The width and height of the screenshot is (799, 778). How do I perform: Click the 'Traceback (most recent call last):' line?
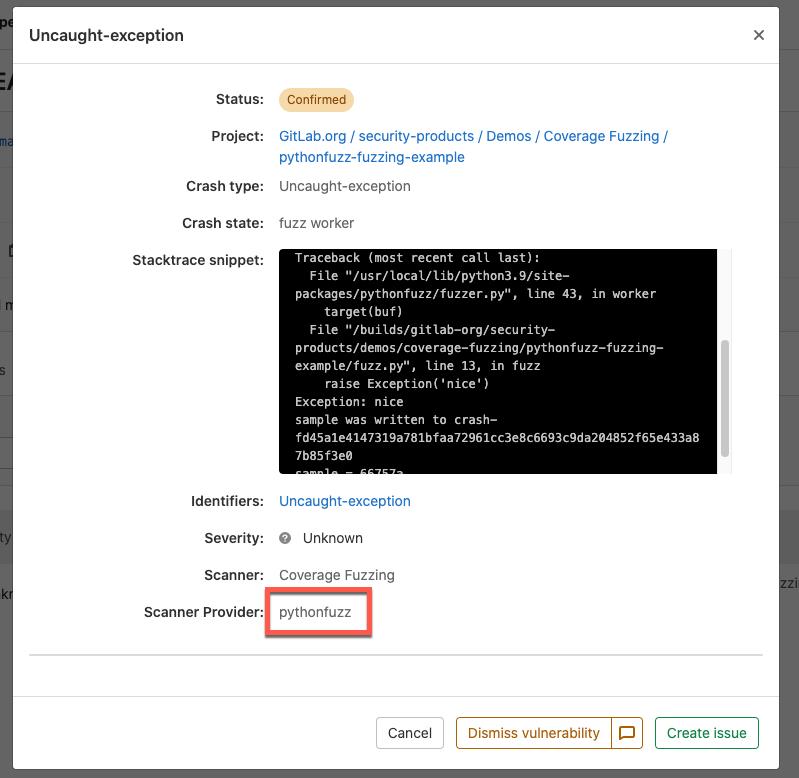tap(417, 258)
